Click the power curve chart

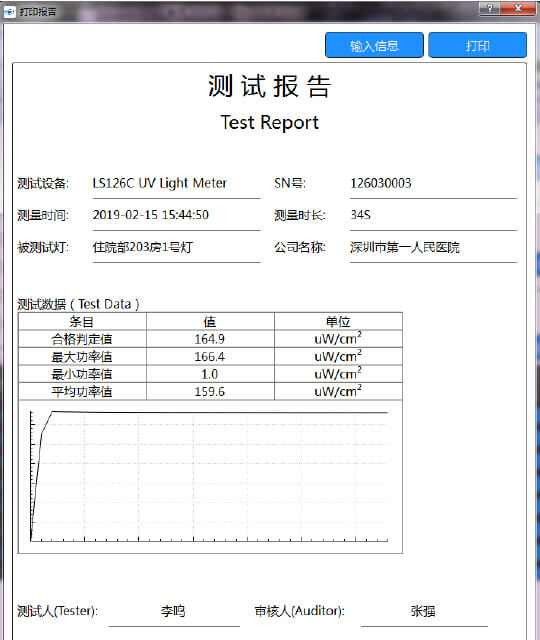click(x=209, y=476)
